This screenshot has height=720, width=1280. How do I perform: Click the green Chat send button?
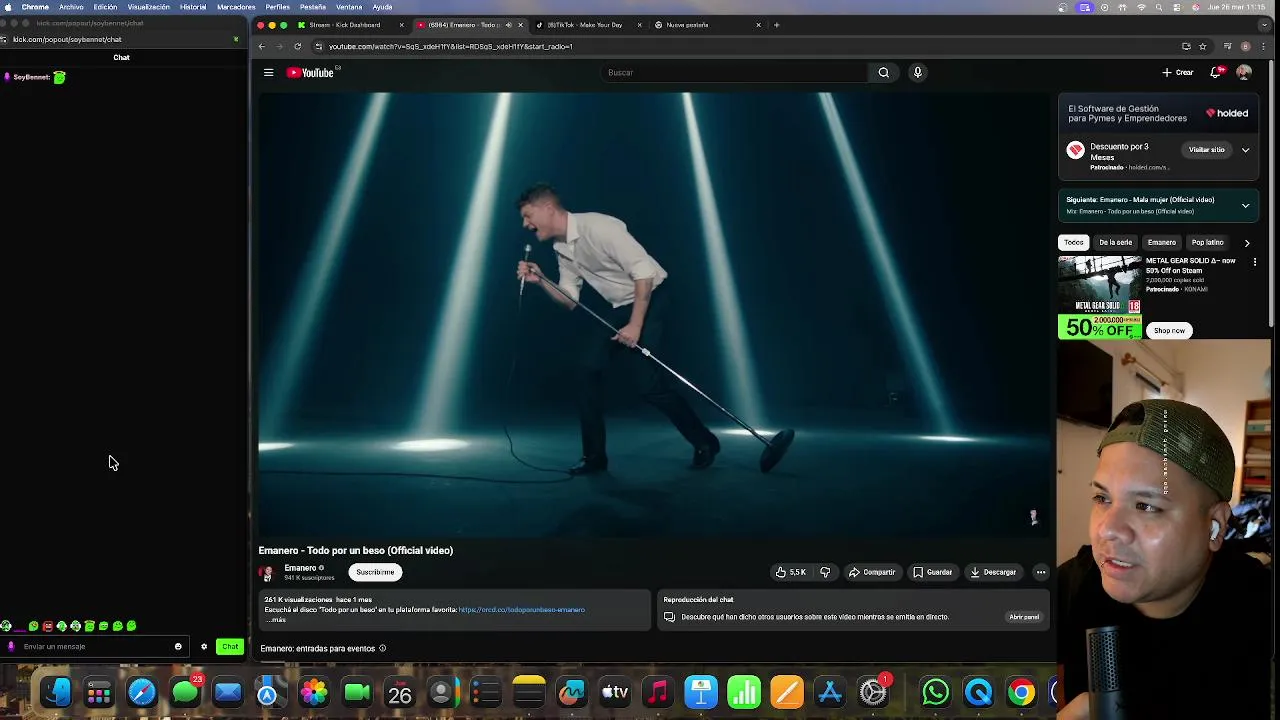coord(230,646)
